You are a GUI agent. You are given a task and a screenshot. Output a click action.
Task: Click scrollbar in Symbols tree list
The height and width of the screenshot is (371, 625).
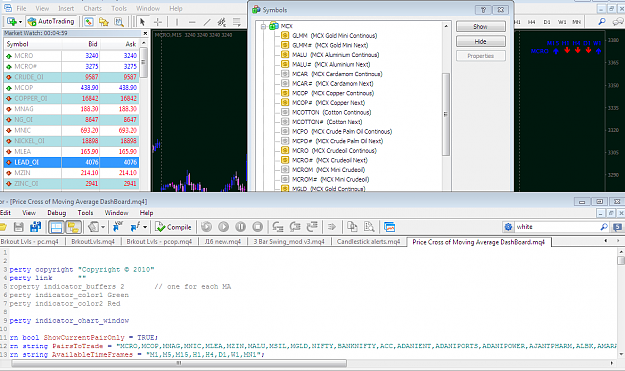[x=446, y=114]
